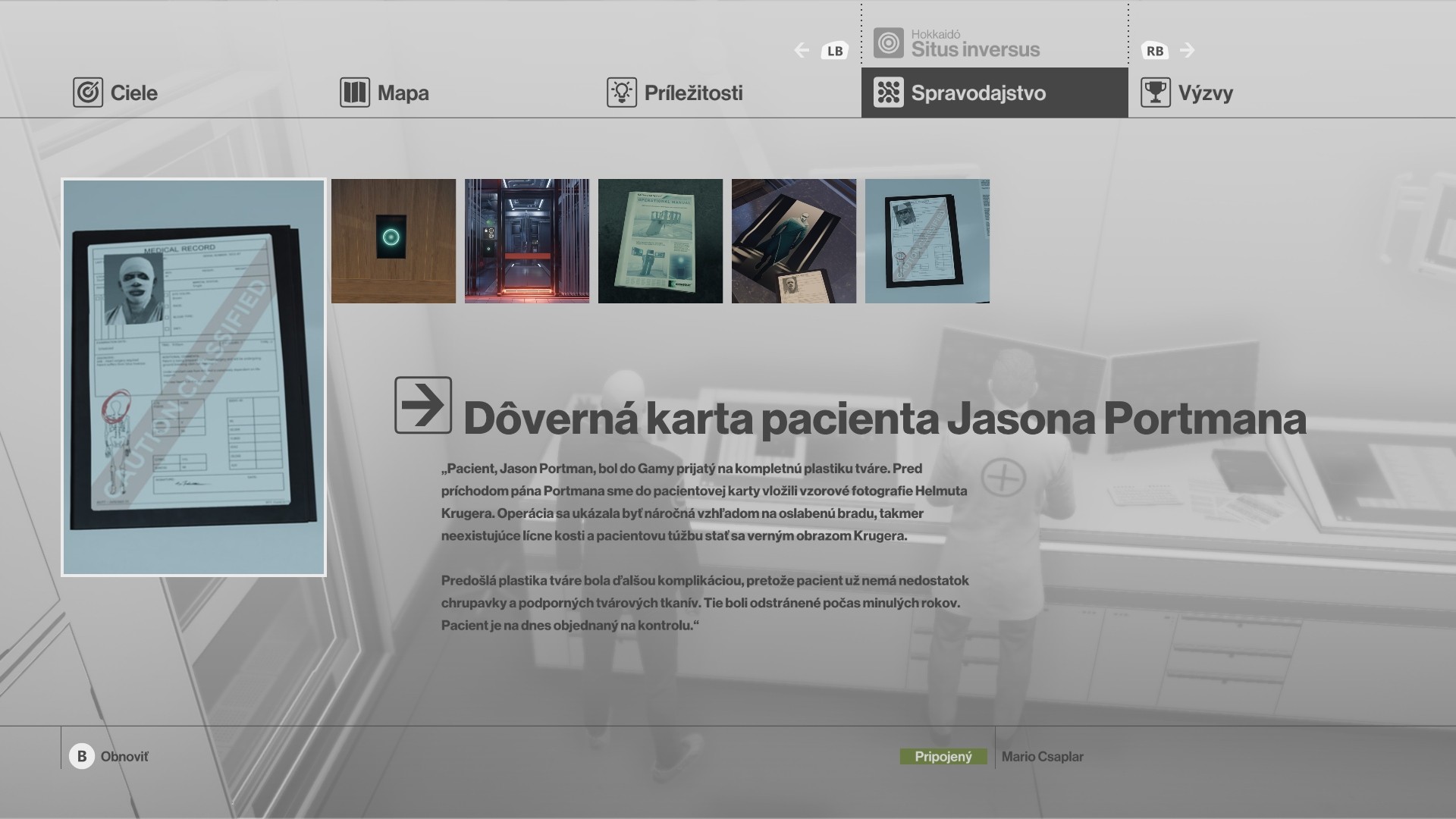Viewport: 1456px width, 819px height.
Task: Click the RB bumper button
Action: [1155, 51]
